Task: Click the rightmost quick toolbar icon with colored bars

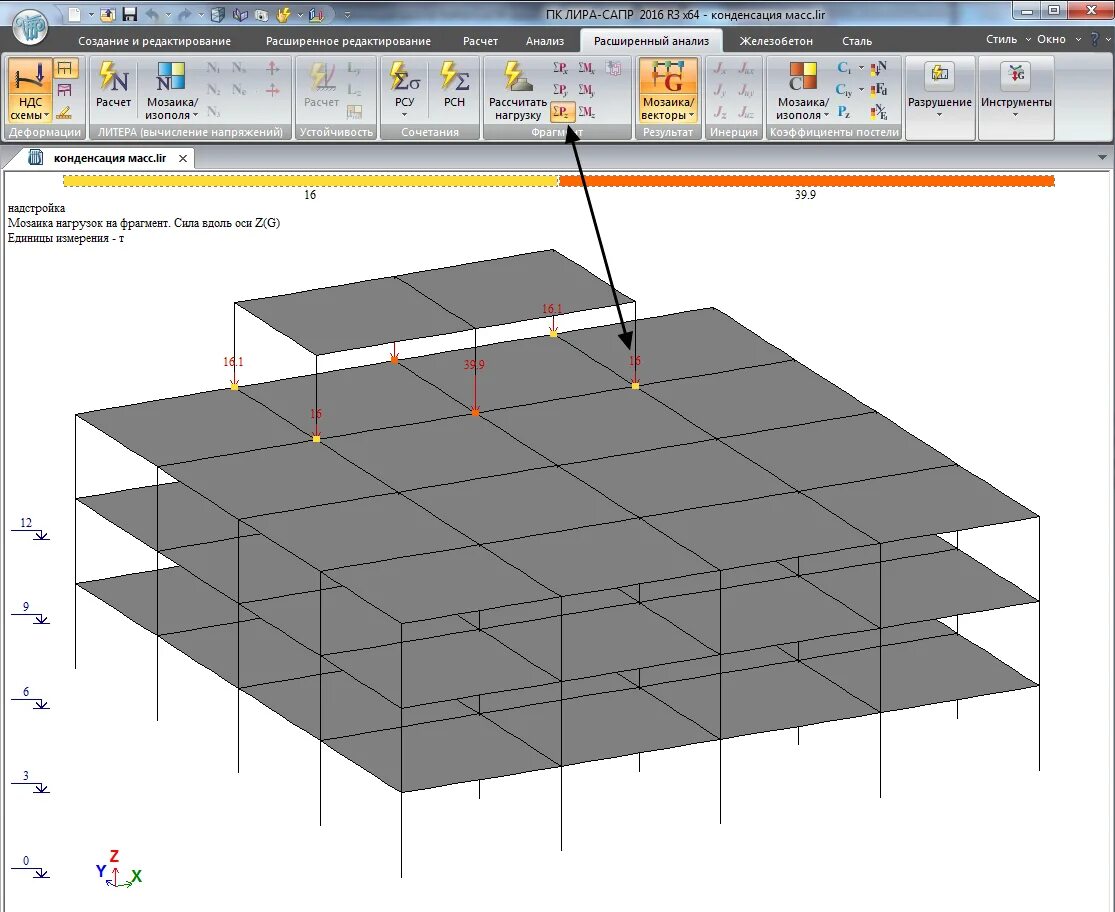Action: tap(317, 14)
